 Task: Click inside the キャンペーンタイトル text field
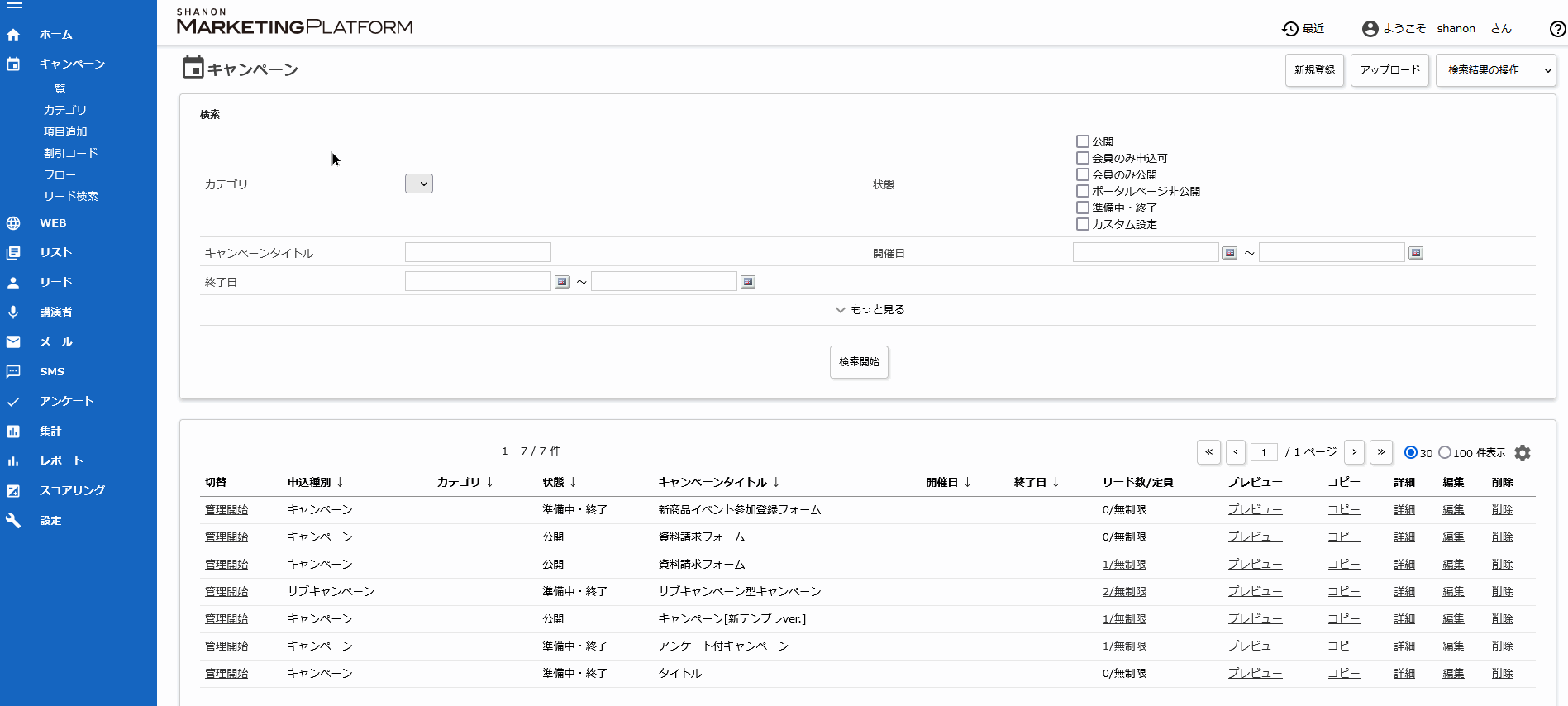[x=478, y=252]
